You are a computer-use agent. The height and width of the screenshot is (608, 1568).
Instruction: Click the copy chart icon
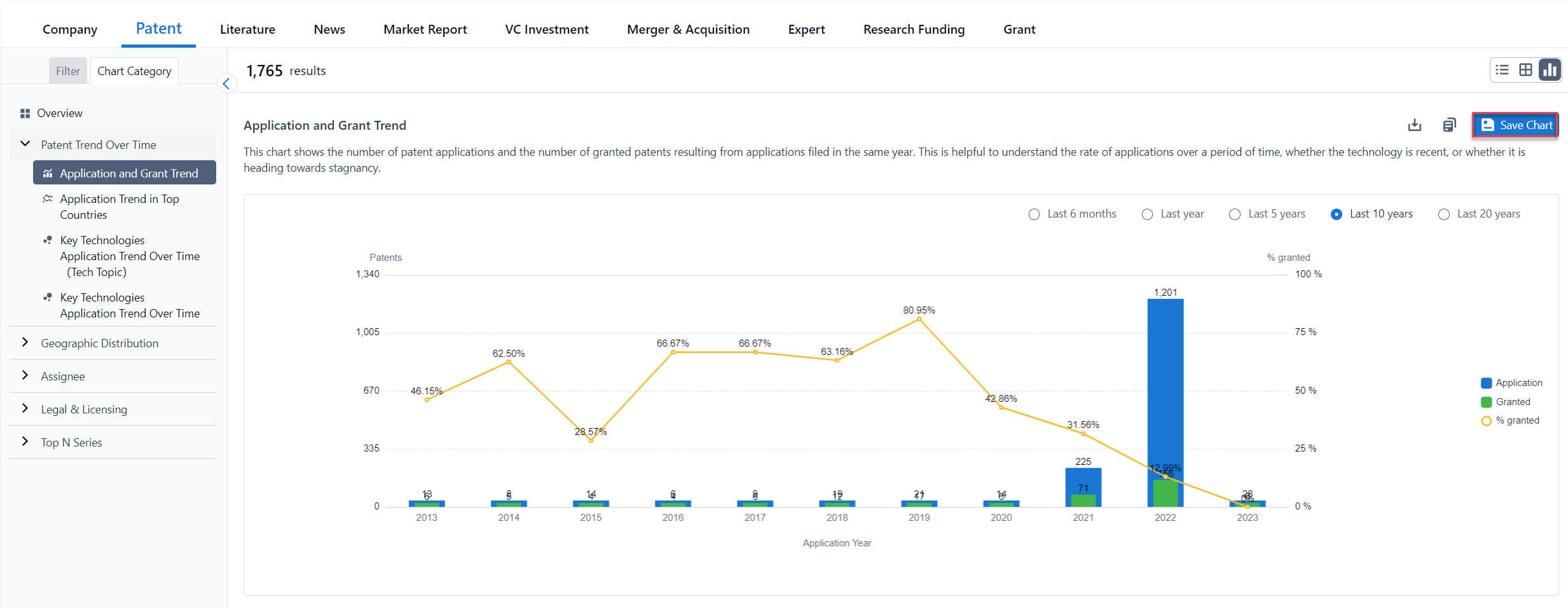click(1449, 125)
